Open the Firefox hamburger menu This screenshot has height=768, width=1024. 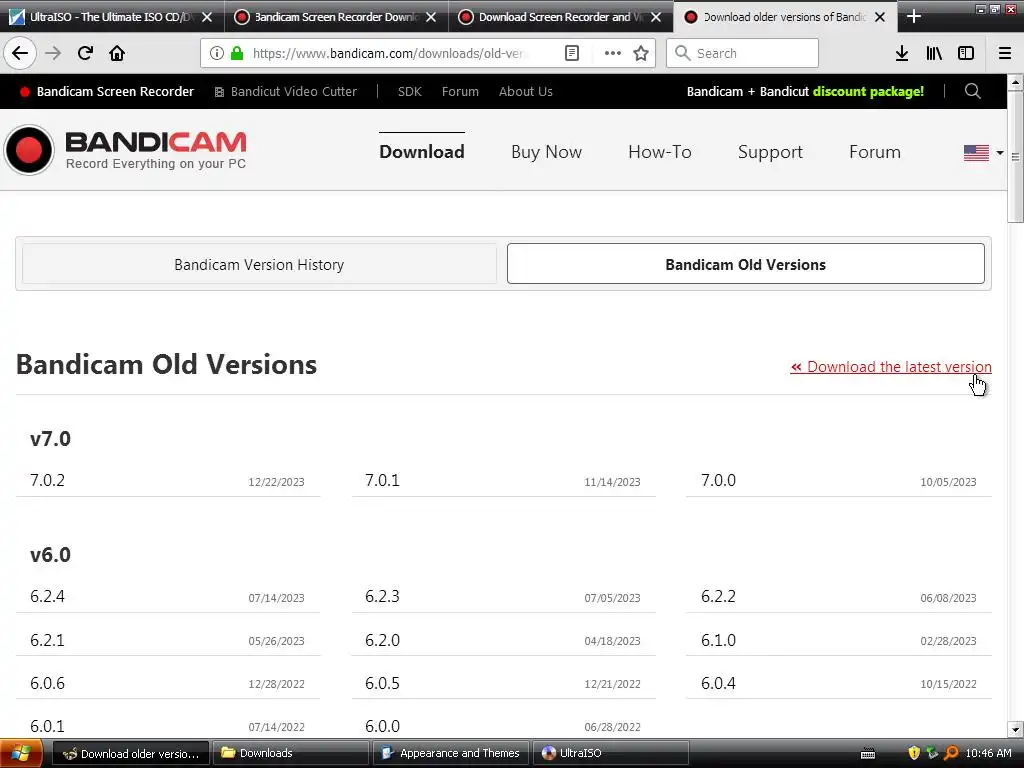point(1005,53)
